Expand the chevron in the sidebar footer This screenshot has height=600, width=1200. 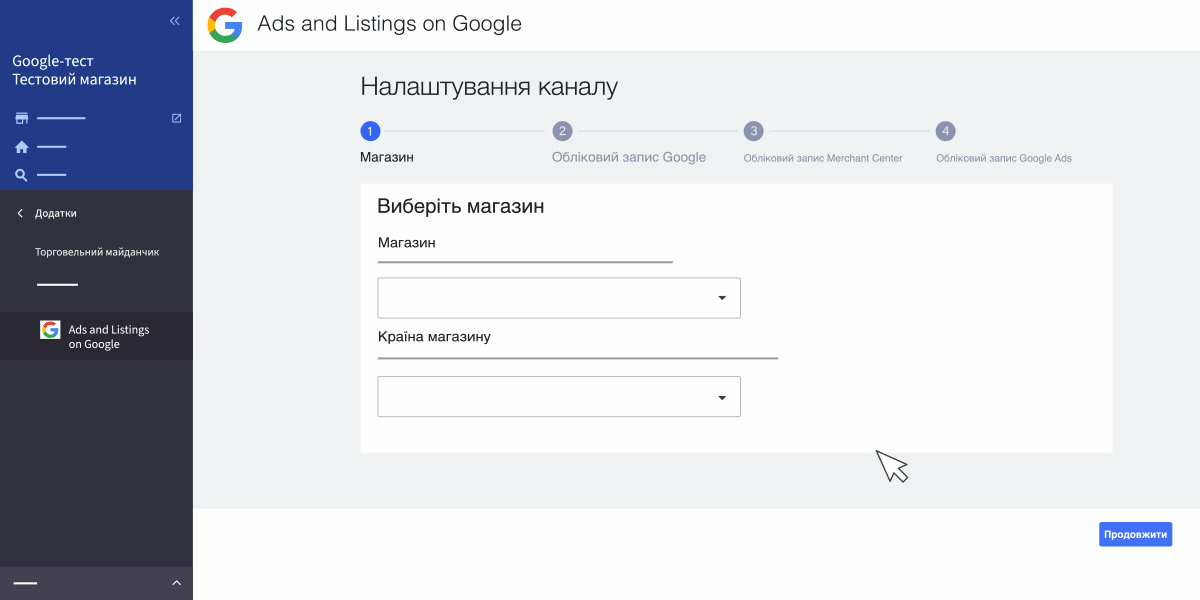(177, 583)
